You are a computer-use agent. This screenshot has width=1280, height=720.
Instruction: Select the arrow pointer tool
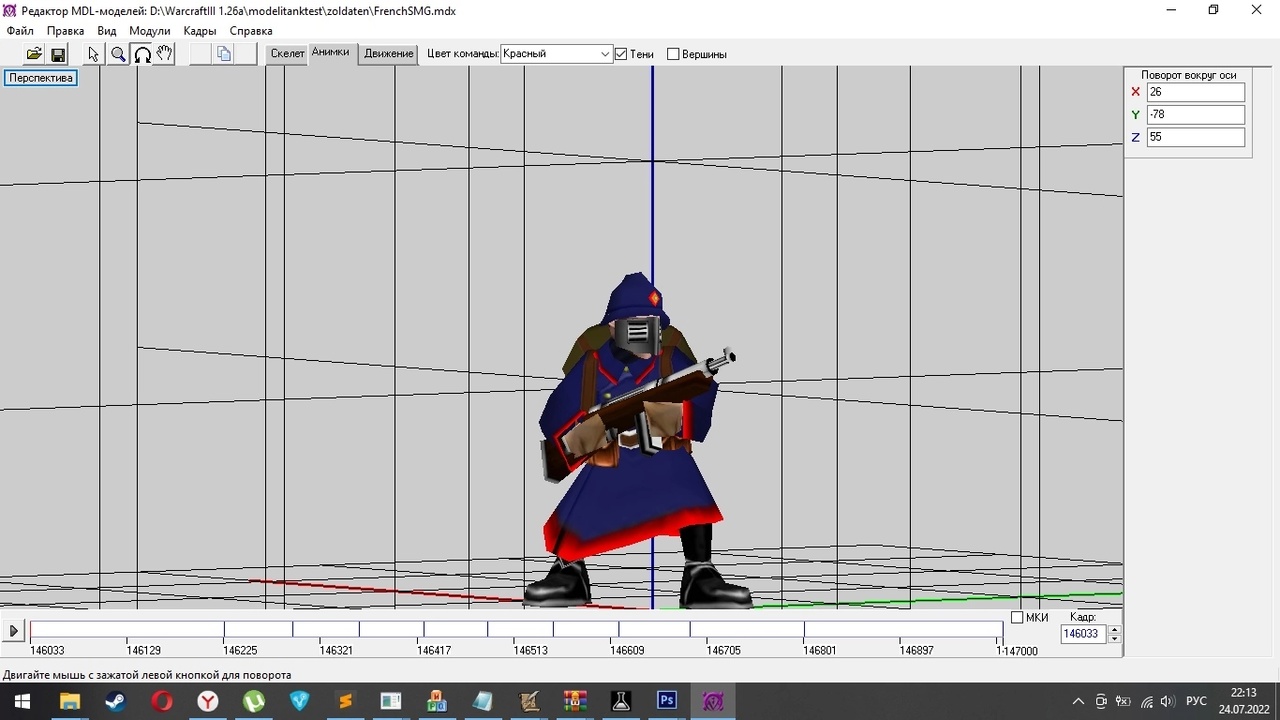(x=94, y=54)
